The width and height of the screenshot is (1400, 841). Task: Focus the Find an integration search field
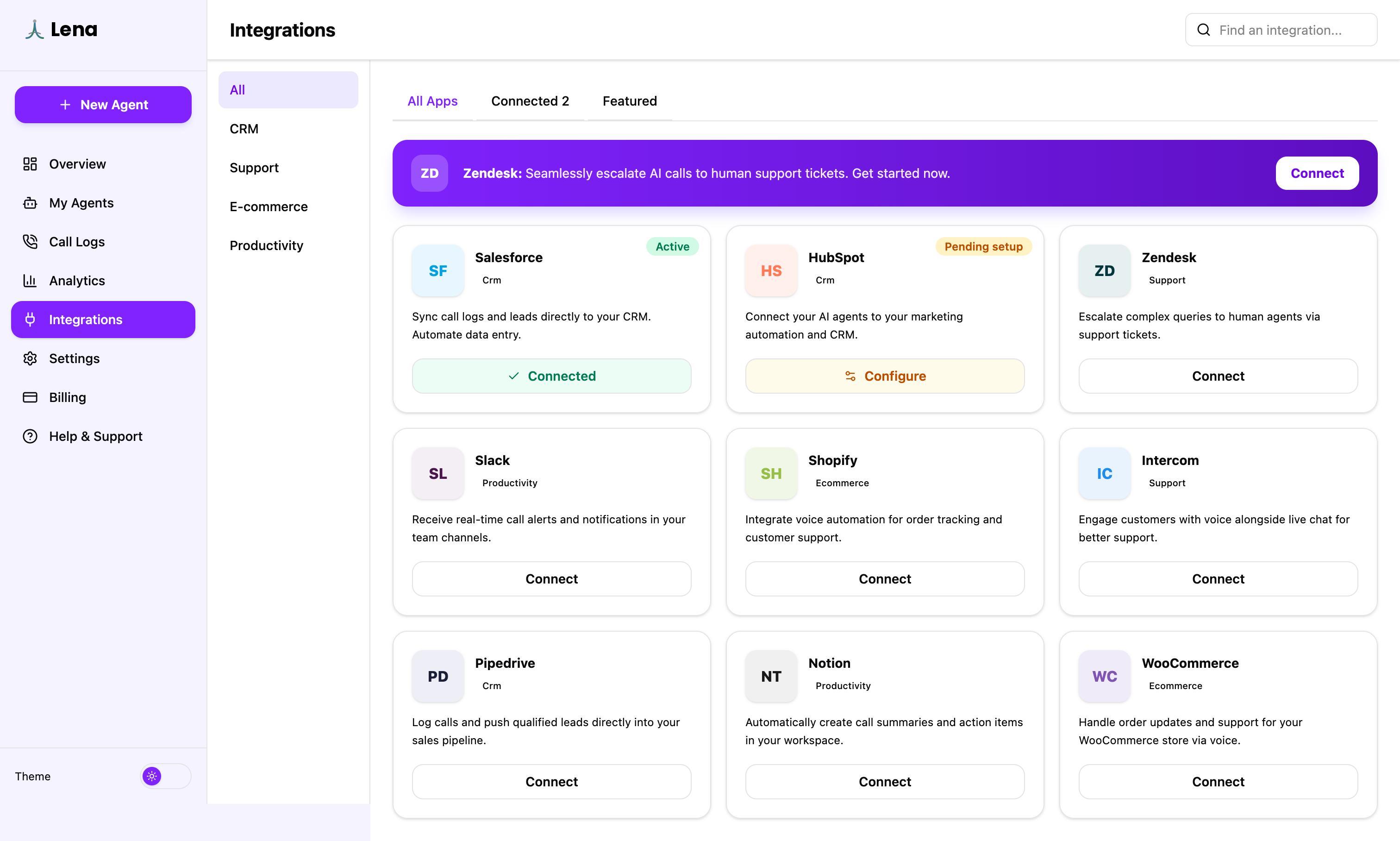click(1281, 30)
